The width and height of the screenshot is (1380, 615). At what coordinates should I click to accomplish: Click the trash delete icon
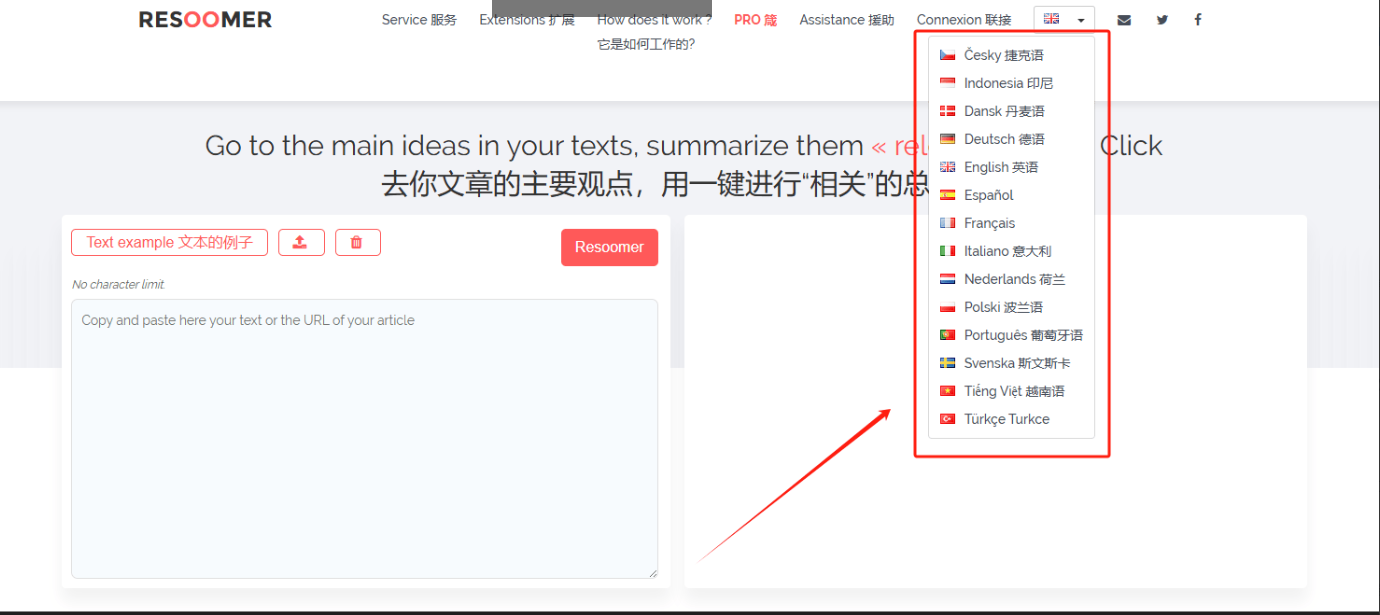pyautogui.click(x=357, y=242)
